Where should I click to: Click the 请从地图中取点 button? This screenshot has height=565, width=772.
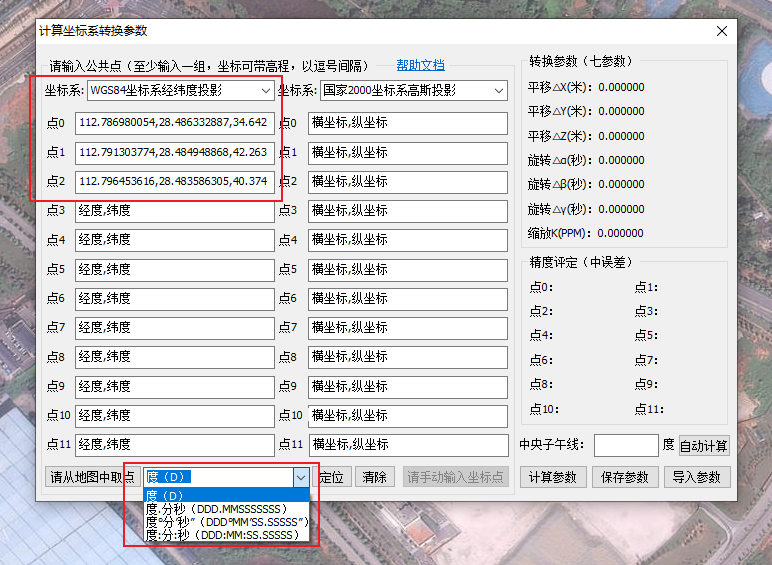coord(92,477)
